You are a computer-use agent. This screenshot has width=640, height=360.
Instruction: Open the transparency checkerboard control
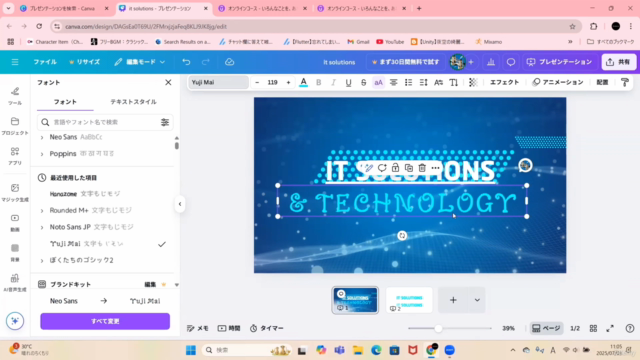473,82
